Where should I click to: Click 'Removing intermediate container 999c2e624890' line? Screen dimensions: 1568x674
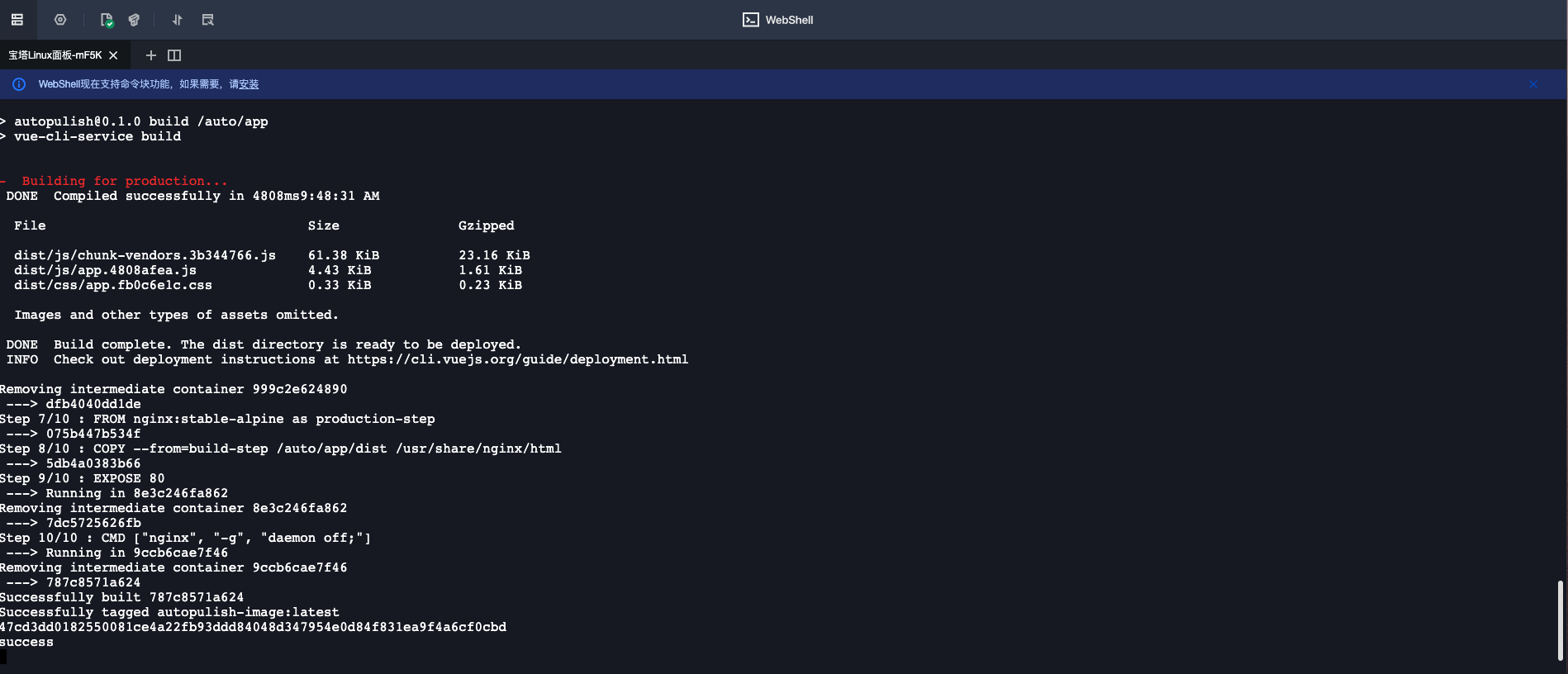tap(173, 389)
